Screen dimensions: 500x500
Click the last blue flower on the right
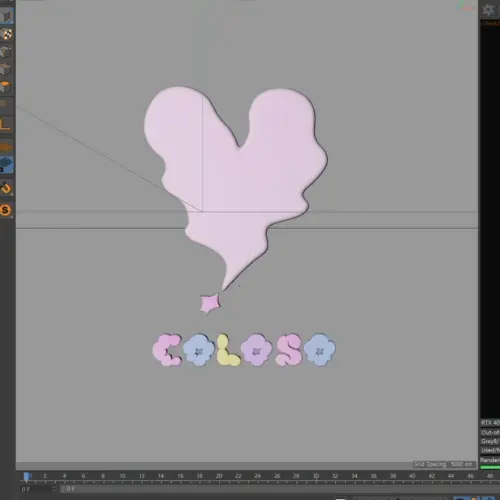pos(320,350)
